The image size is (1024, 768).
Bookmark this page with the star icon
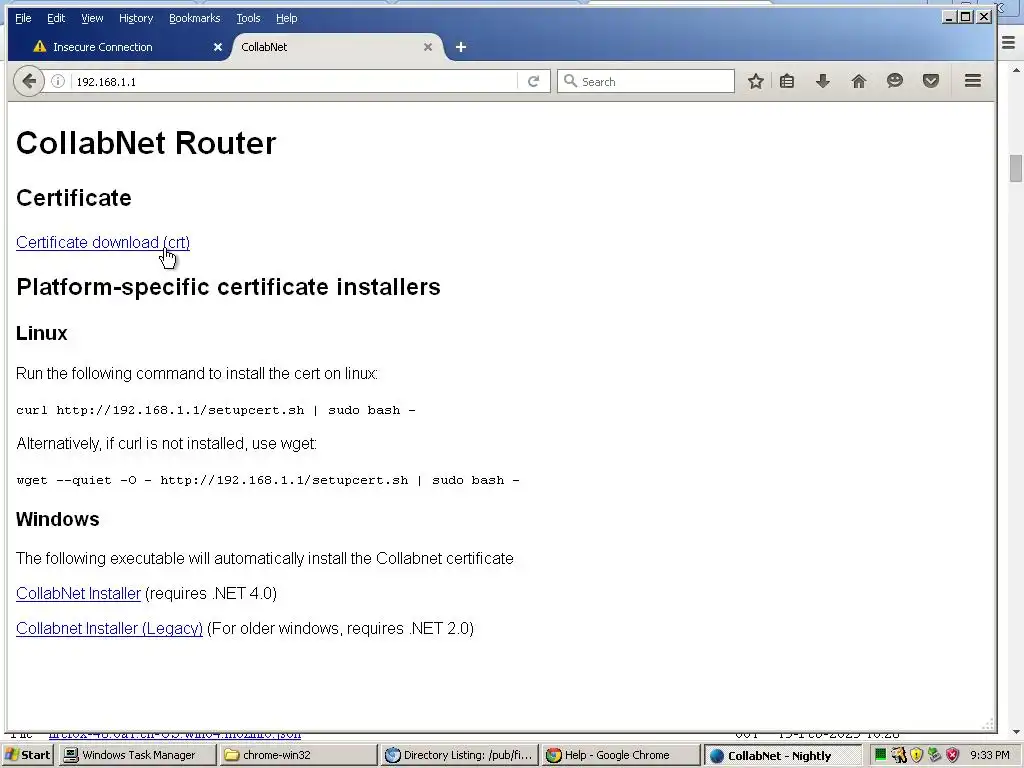(756, 81)
